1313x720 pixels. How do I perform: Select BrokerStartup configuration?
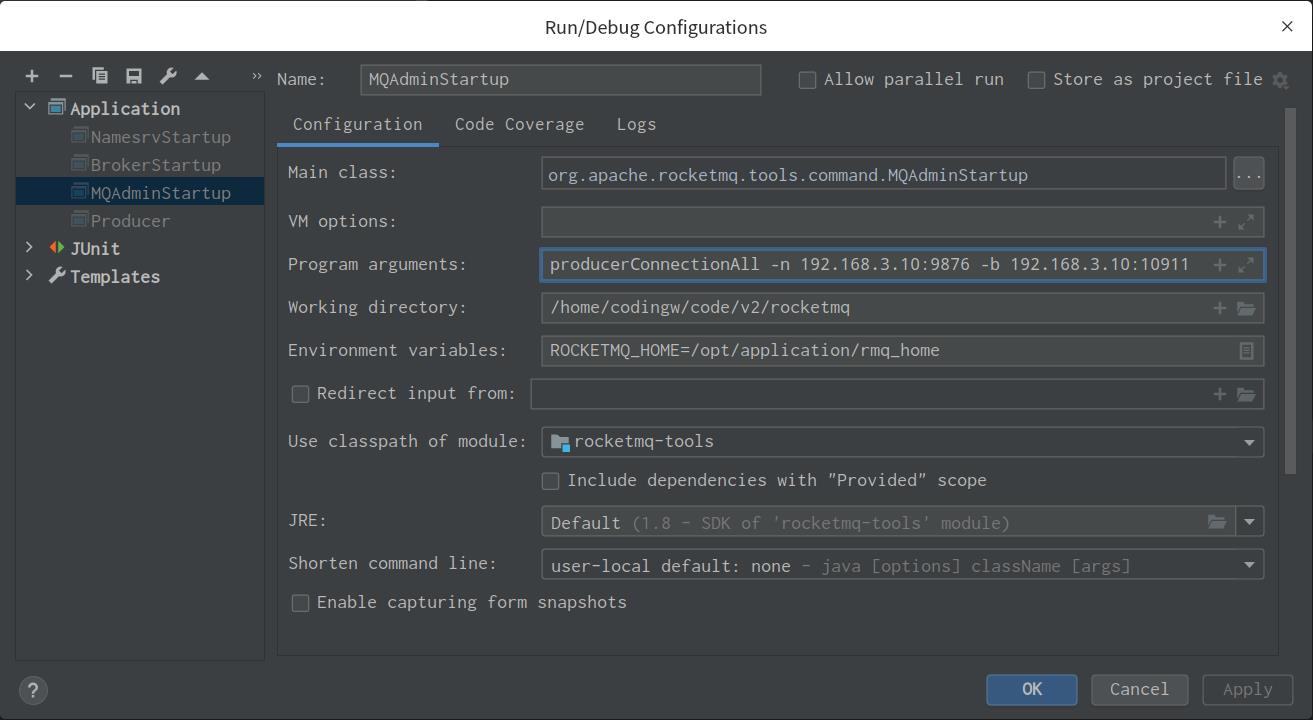pyautogui.click(x=155, y=165)
